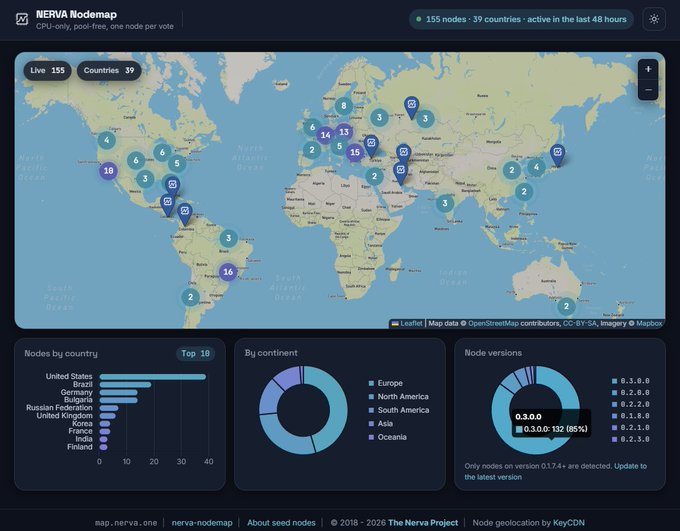Click the Oceania legend color swatch

[x=371, y=437]
